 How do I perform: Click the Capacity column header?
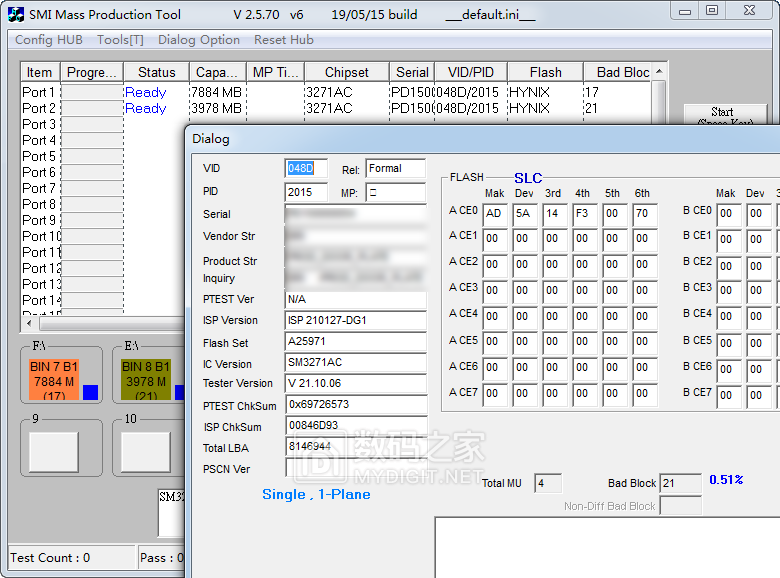[x=217, y=72]
